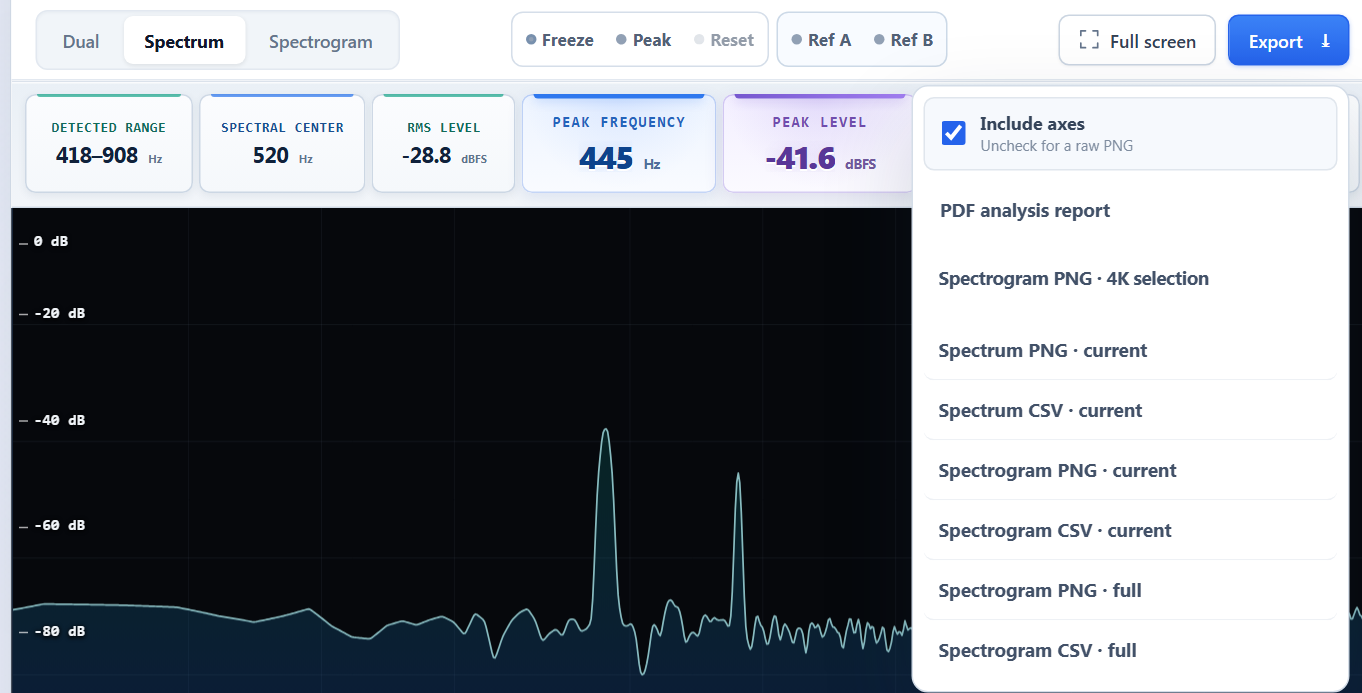
Task: Enter Full screen mode
Action: [x=1137, y=41]
